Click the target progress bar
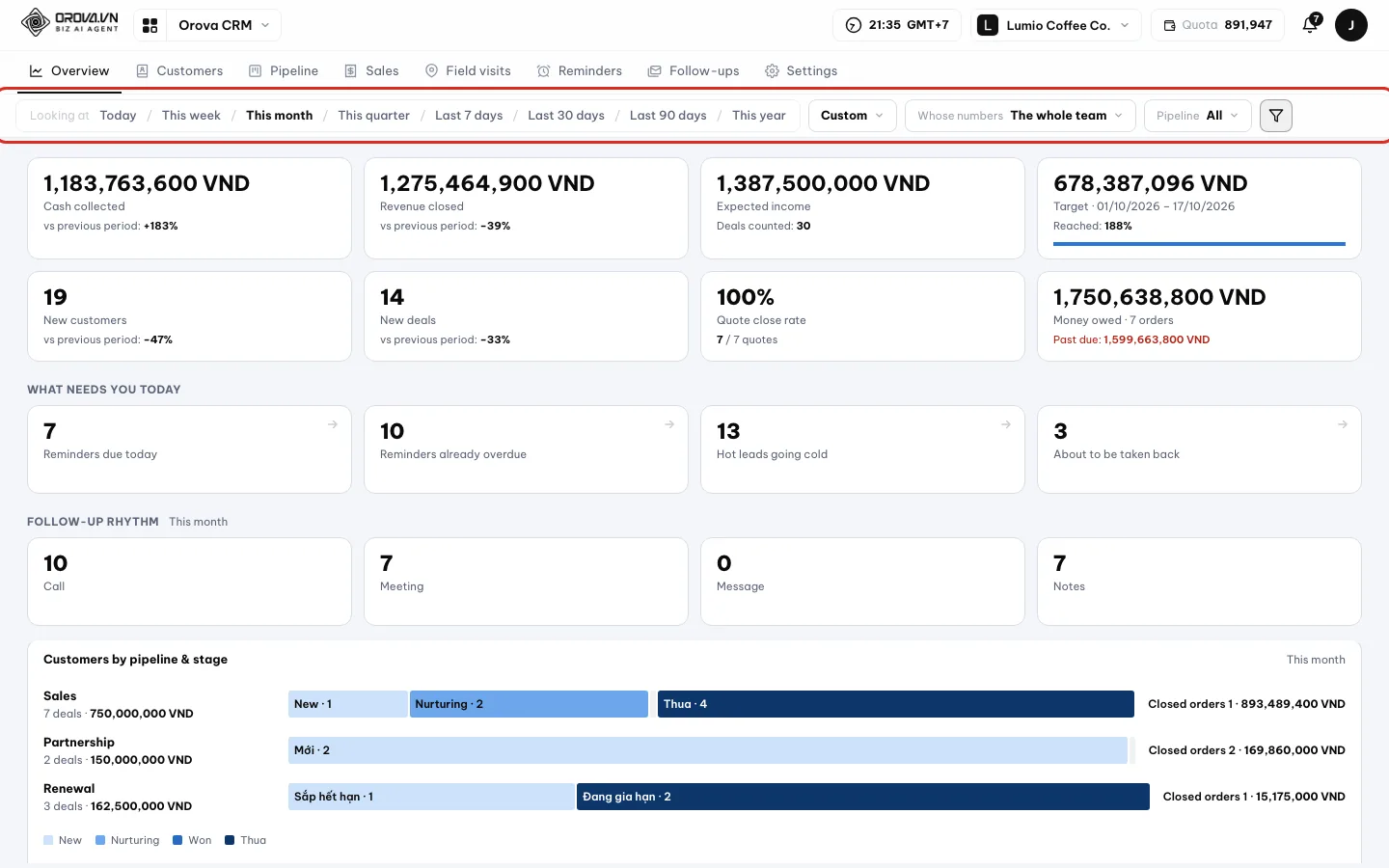This screenshot has height=868, width=1389. (x=1199, y=244)
